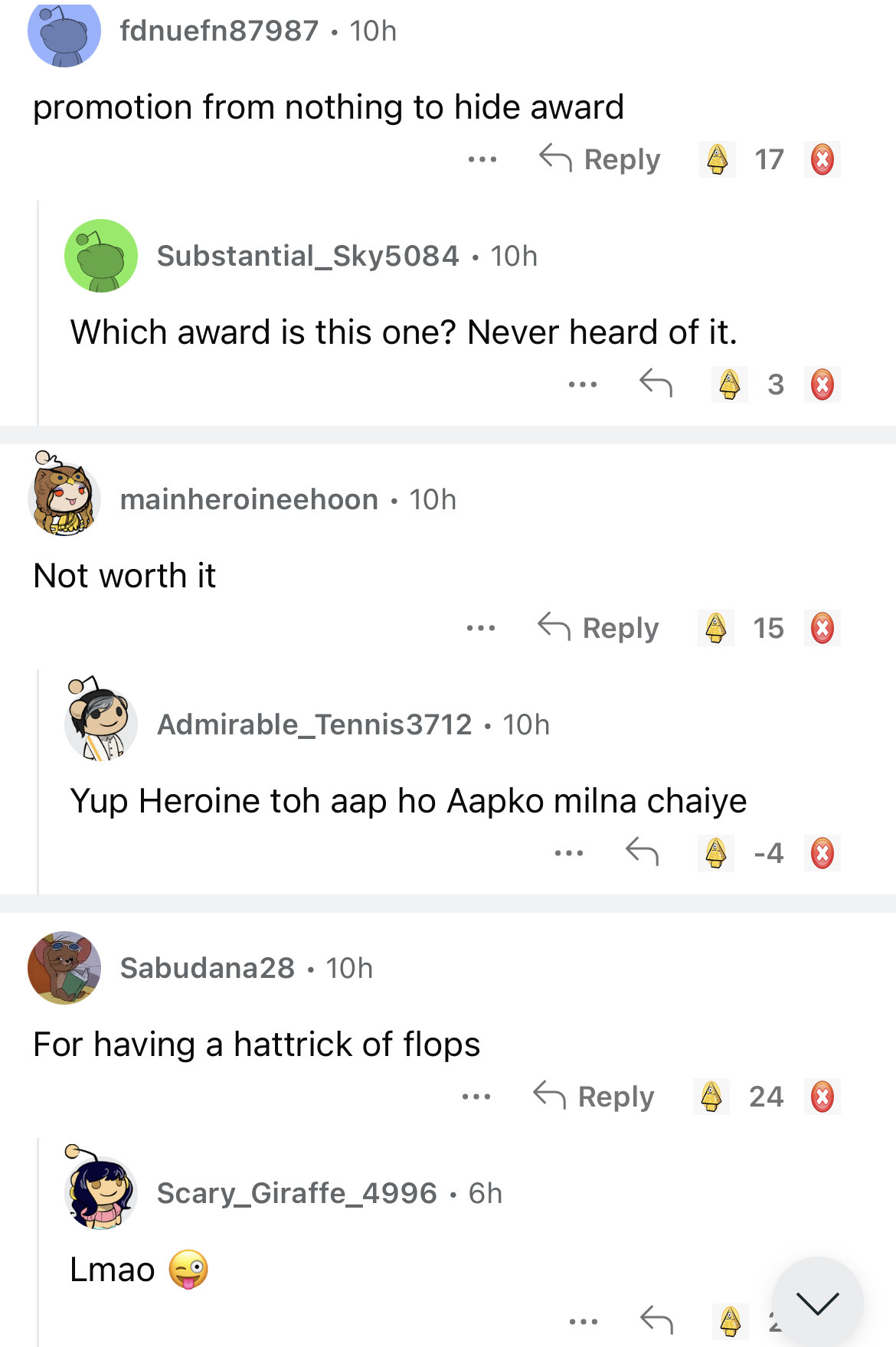Open Sabudana28's user profile link
This screenshot has width=896, height=1347.
click(x=207, y=968)
